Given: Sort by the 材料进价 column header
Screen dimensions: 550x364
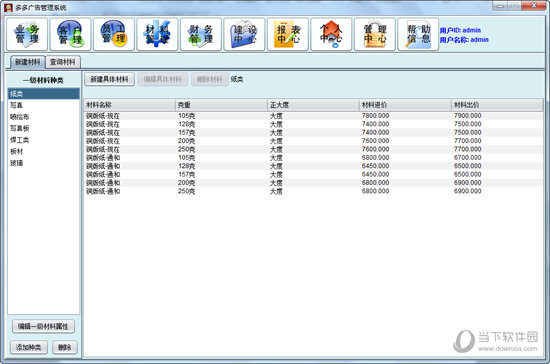Looking at the screenshot, I should coord(405,105).
